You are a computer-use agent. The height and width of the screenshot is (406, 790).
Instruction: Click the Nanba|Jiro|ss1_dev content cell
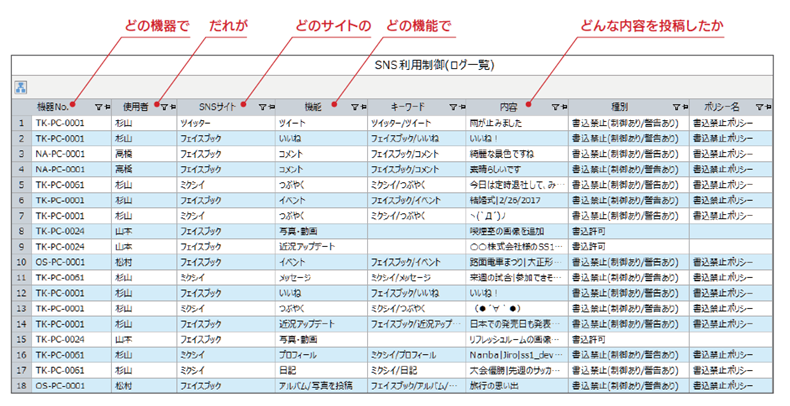515,355
